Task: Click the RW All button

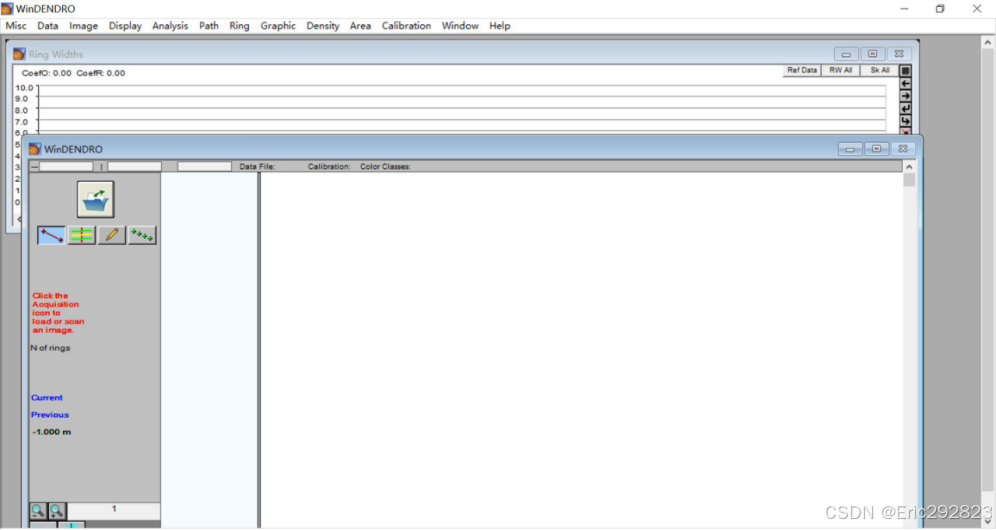Action: click(x=840, y=71)
